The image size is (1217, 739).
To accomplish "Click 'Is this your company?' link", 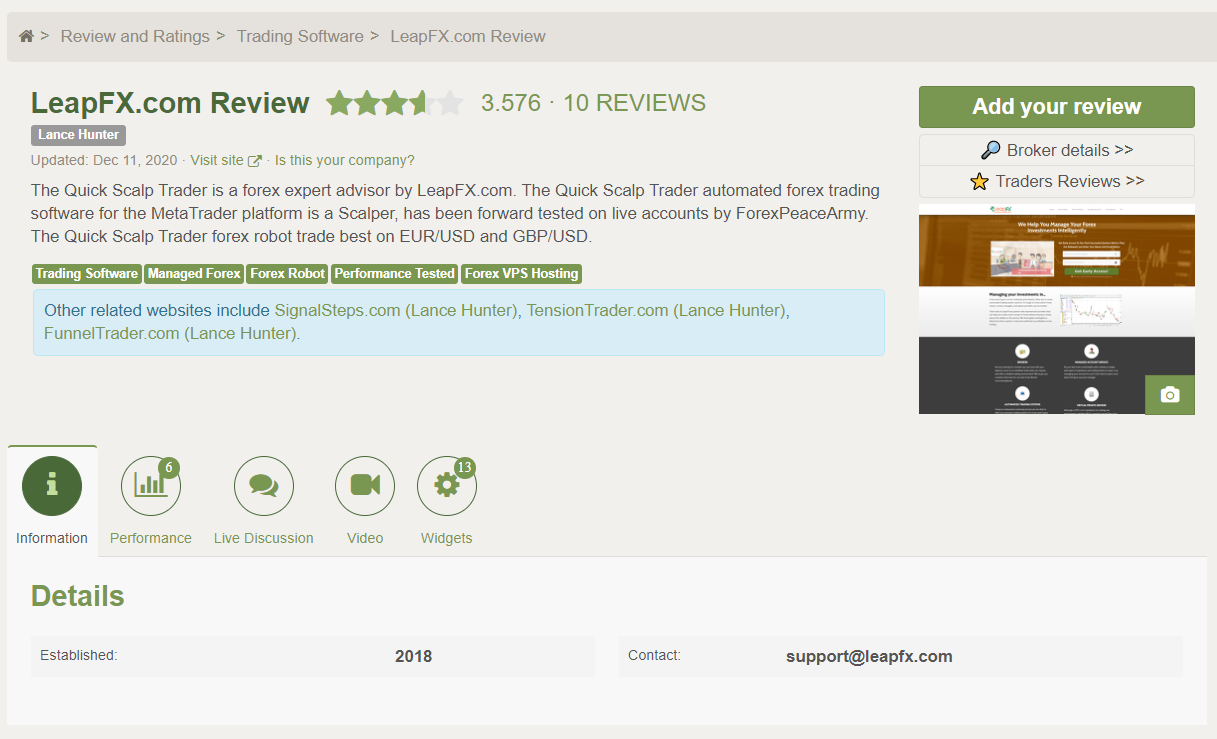I will click(x=344, y=160).
